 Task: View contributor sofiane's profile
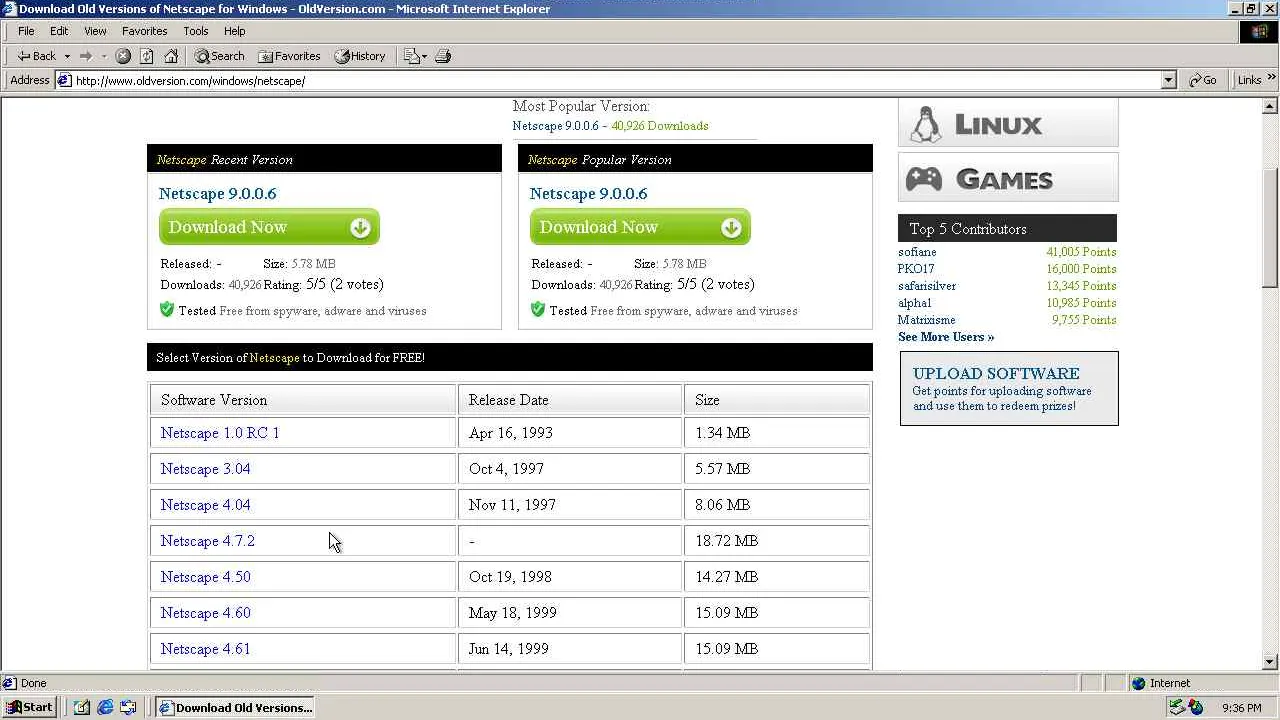click(x=917, y=252)
